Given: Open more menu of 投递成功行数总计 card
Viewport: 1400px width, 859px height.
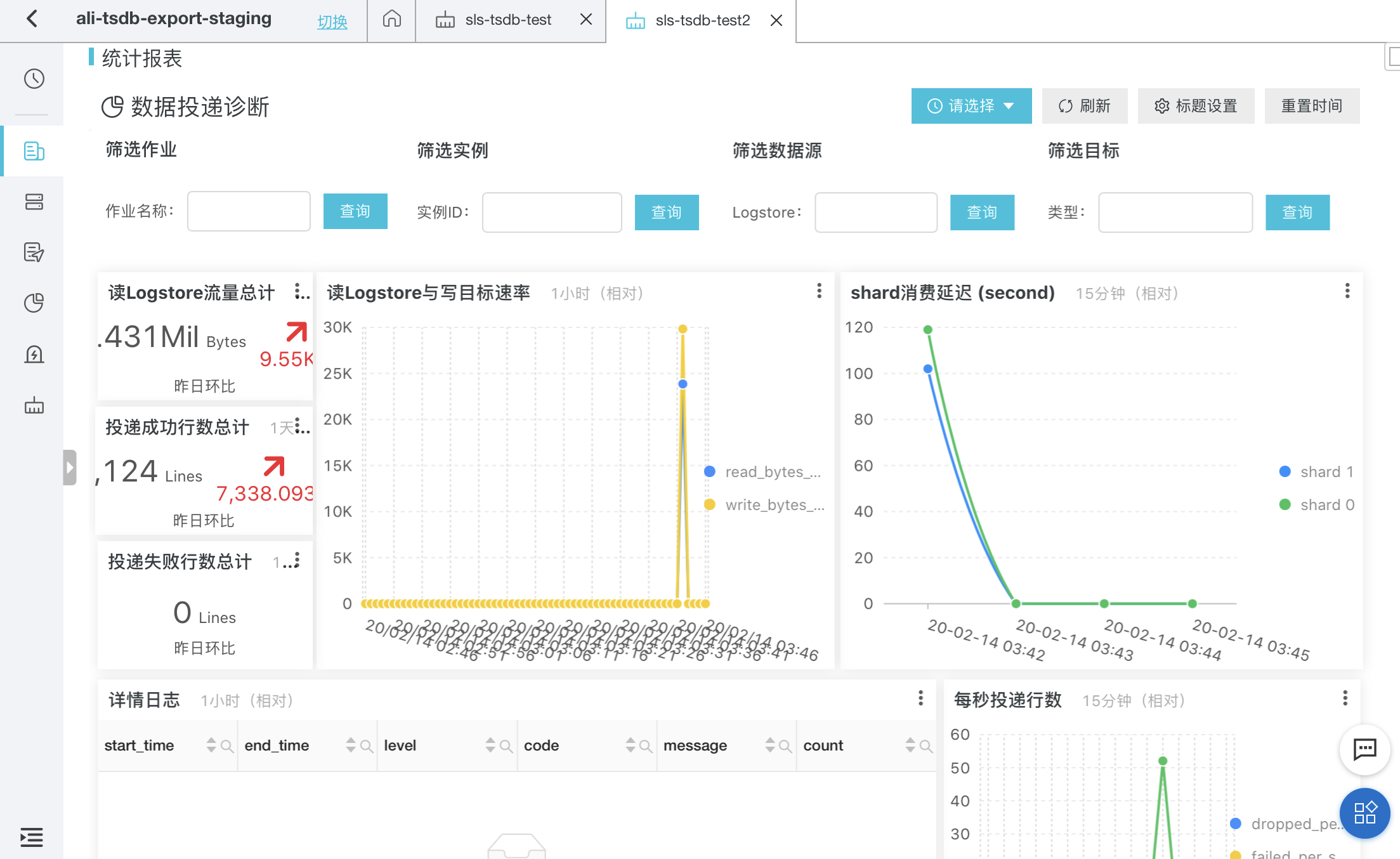Looking at the screenshot, I should tap(298, 426).
